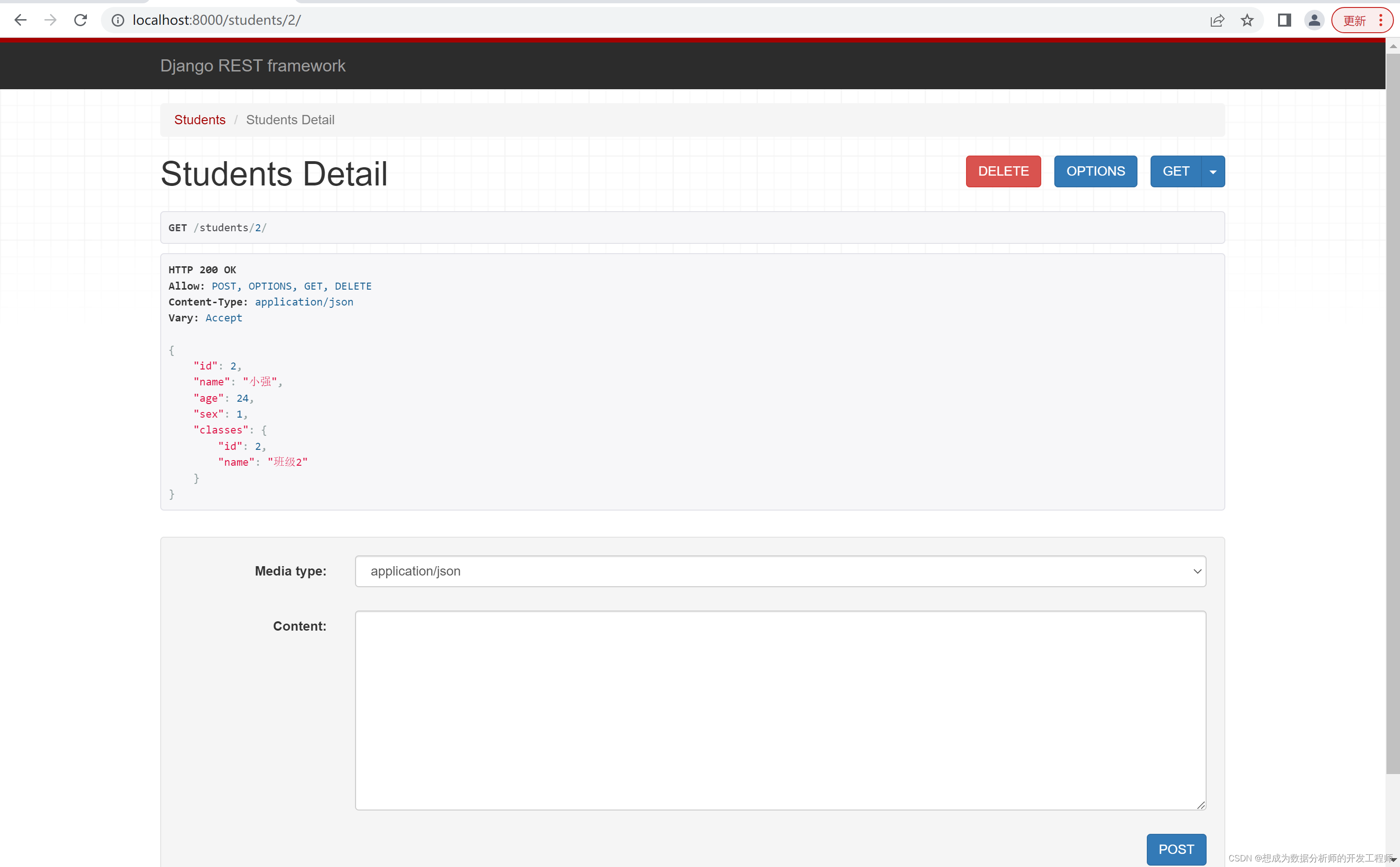Open Django REST framework brand link
This screenshot has height=867, width=1400.
pos(253,66)
